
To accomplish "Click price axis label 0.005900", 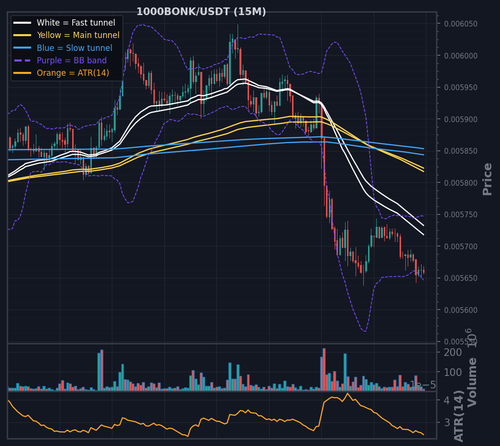I will point(461,119).
